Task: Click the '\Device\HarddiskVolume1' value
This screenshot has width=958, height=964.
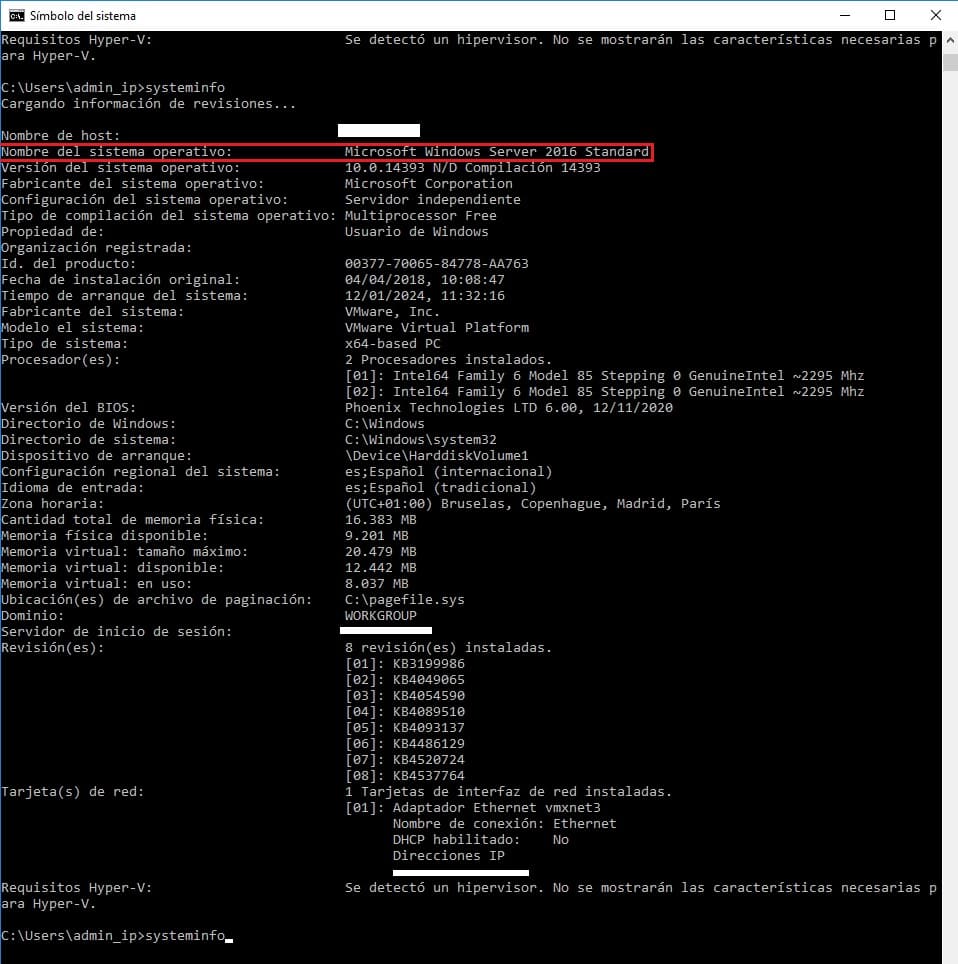Action: 437,455
